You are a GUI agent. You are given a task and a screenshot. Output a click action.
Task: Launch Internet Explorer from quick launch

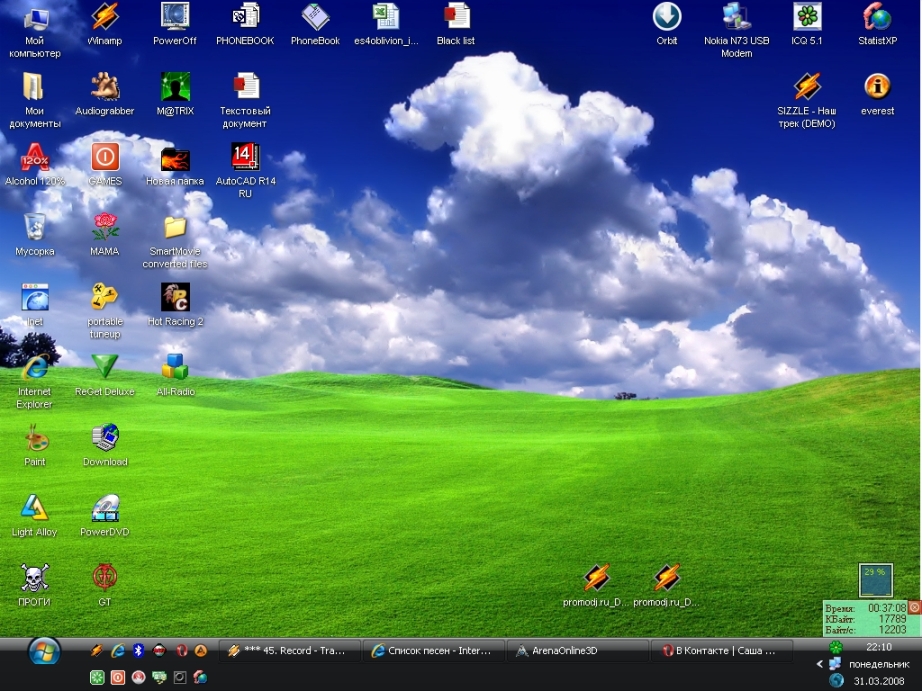coord(118,650)
